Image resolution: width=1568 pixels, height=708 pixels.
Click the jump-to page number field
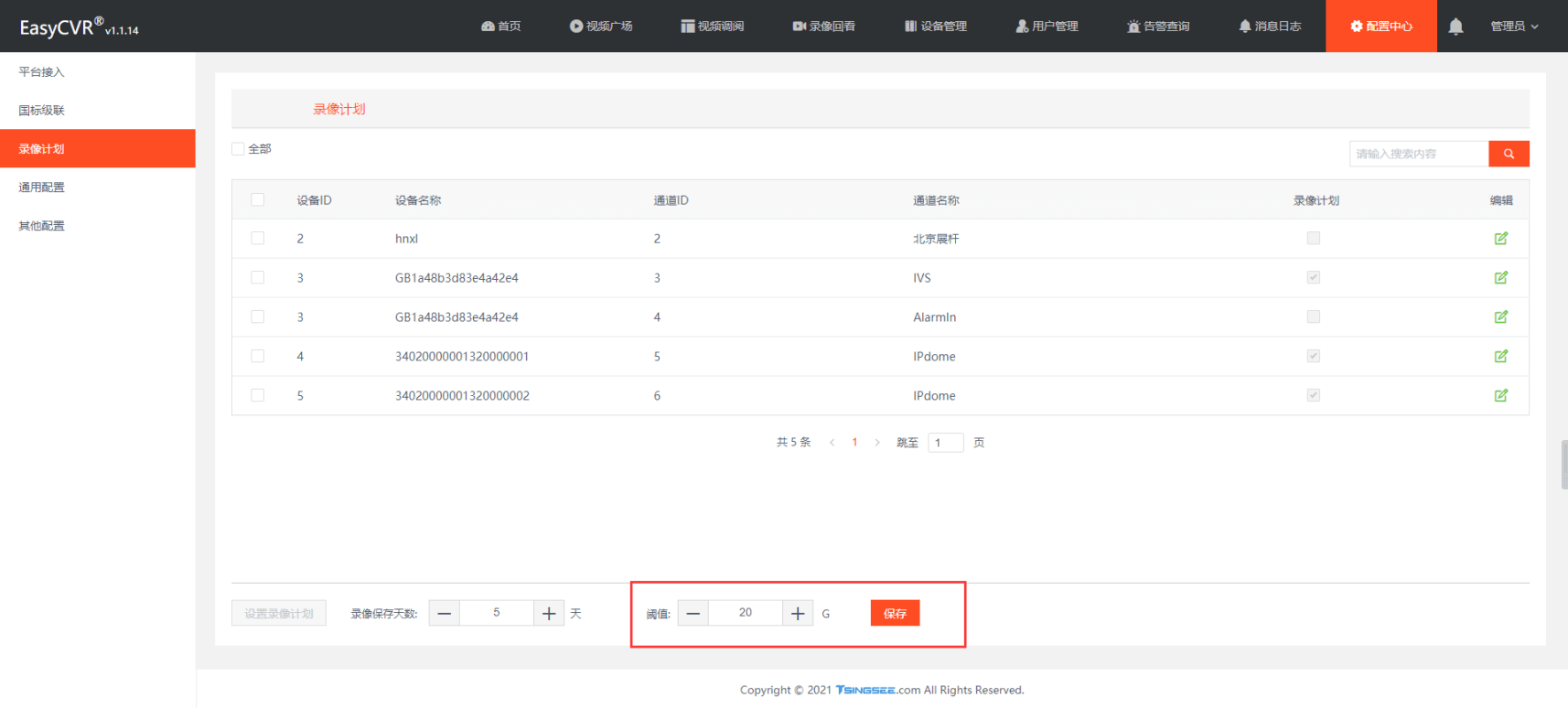point(945,443)
